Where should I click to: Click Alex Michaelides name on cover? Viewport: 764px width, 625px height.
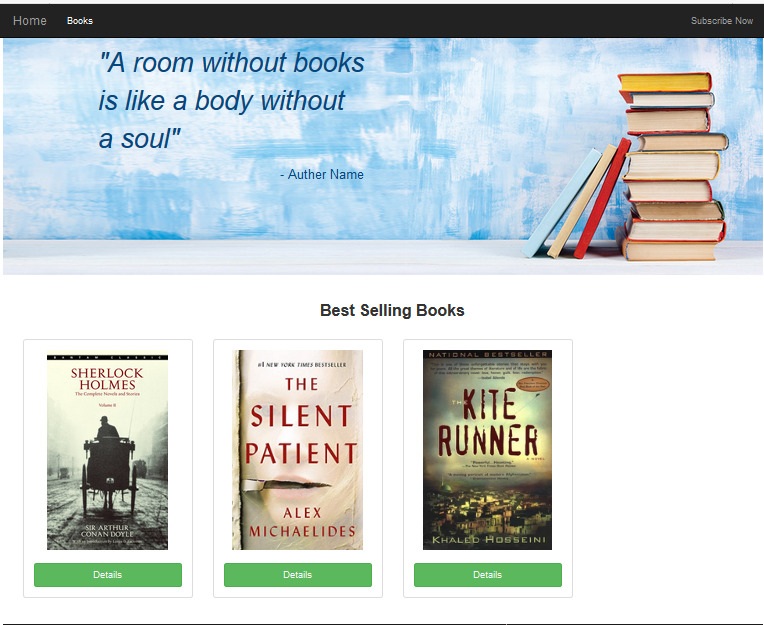tap(302, 522)
